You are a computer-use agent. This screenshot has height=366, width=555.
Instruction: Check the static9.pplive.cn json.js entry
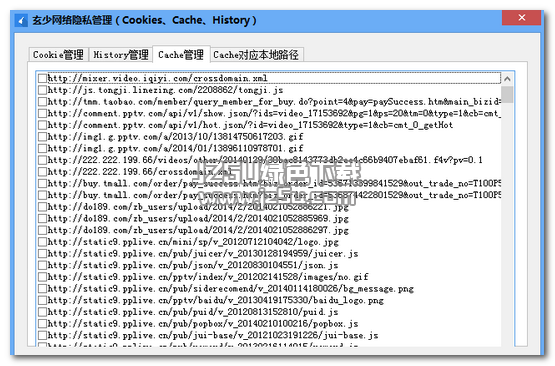tap(42, 265)
